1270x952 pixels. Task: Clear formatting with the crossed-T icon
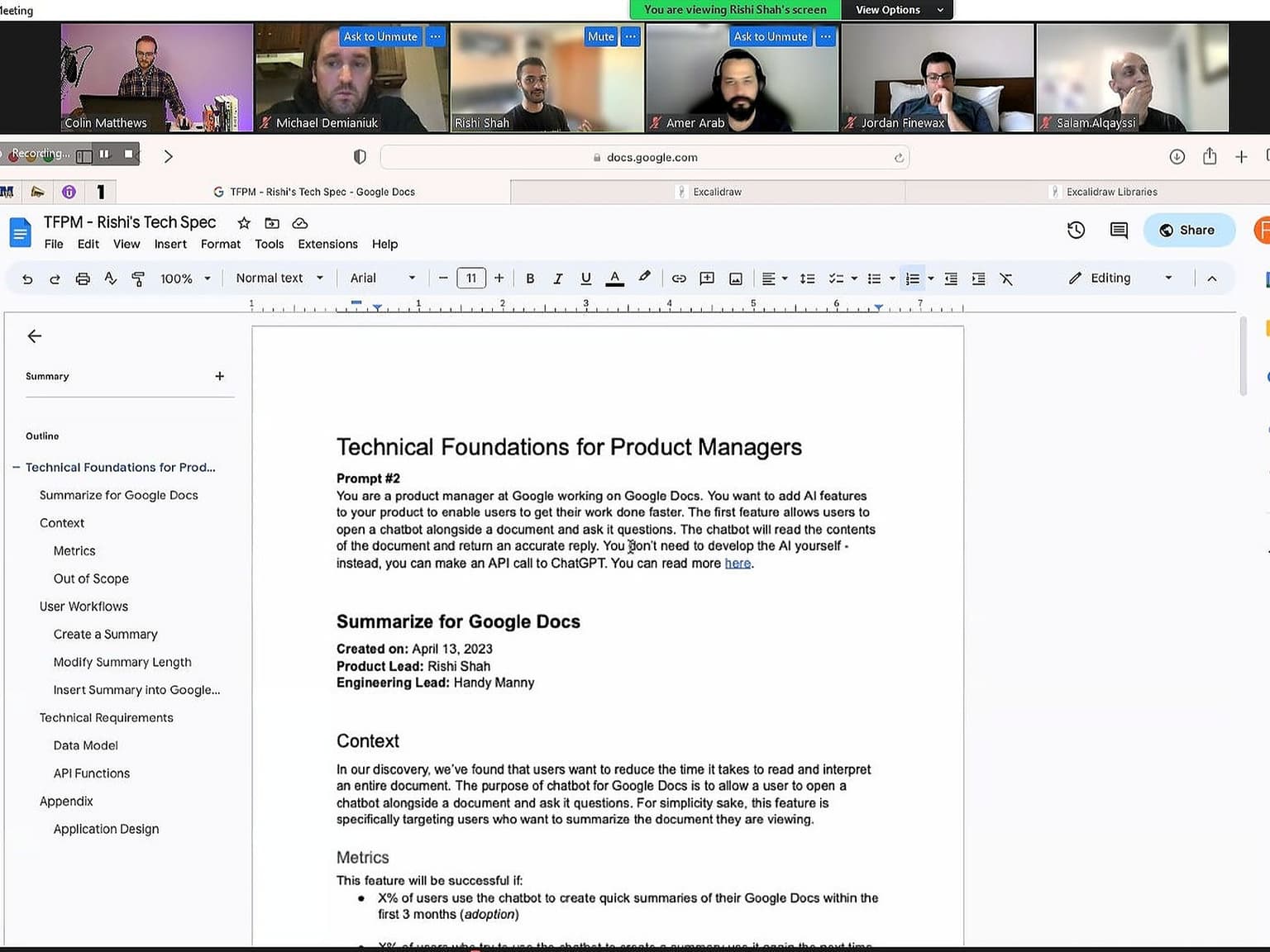coord(1006,278)
